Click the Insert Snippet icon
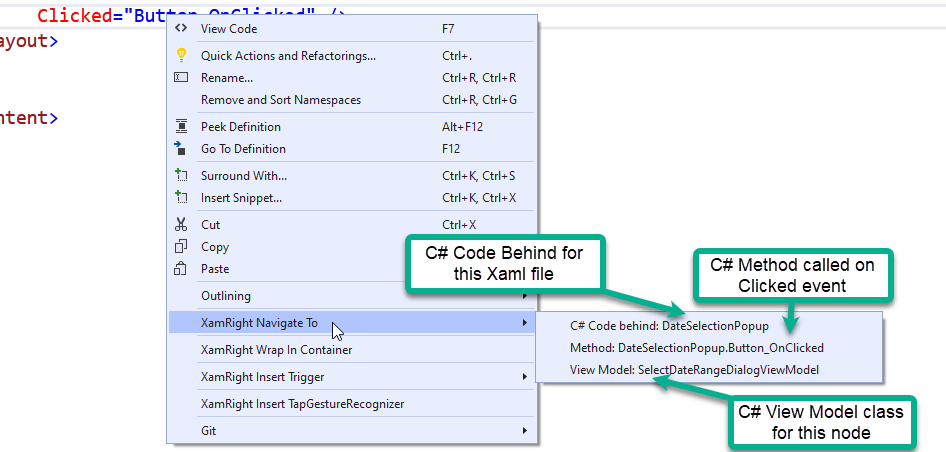The height and width of the screenshot is (452, 946). click(181, 197)
